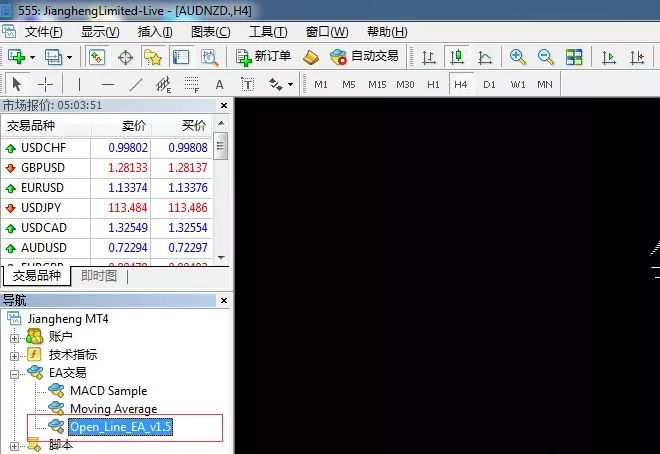Select the cursor arrow tool
The width and height of the screenshot is (660, 454).
tap(17, 84)
